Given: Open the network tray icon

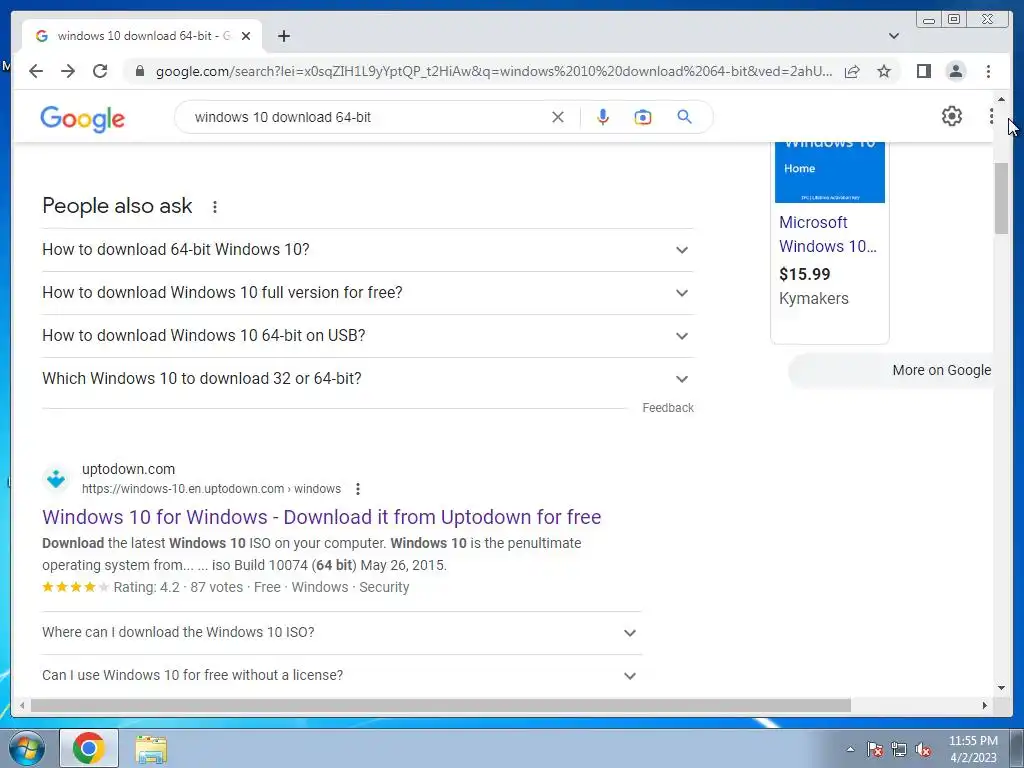Looking at the screenshot, I should [x=899, y=749].
